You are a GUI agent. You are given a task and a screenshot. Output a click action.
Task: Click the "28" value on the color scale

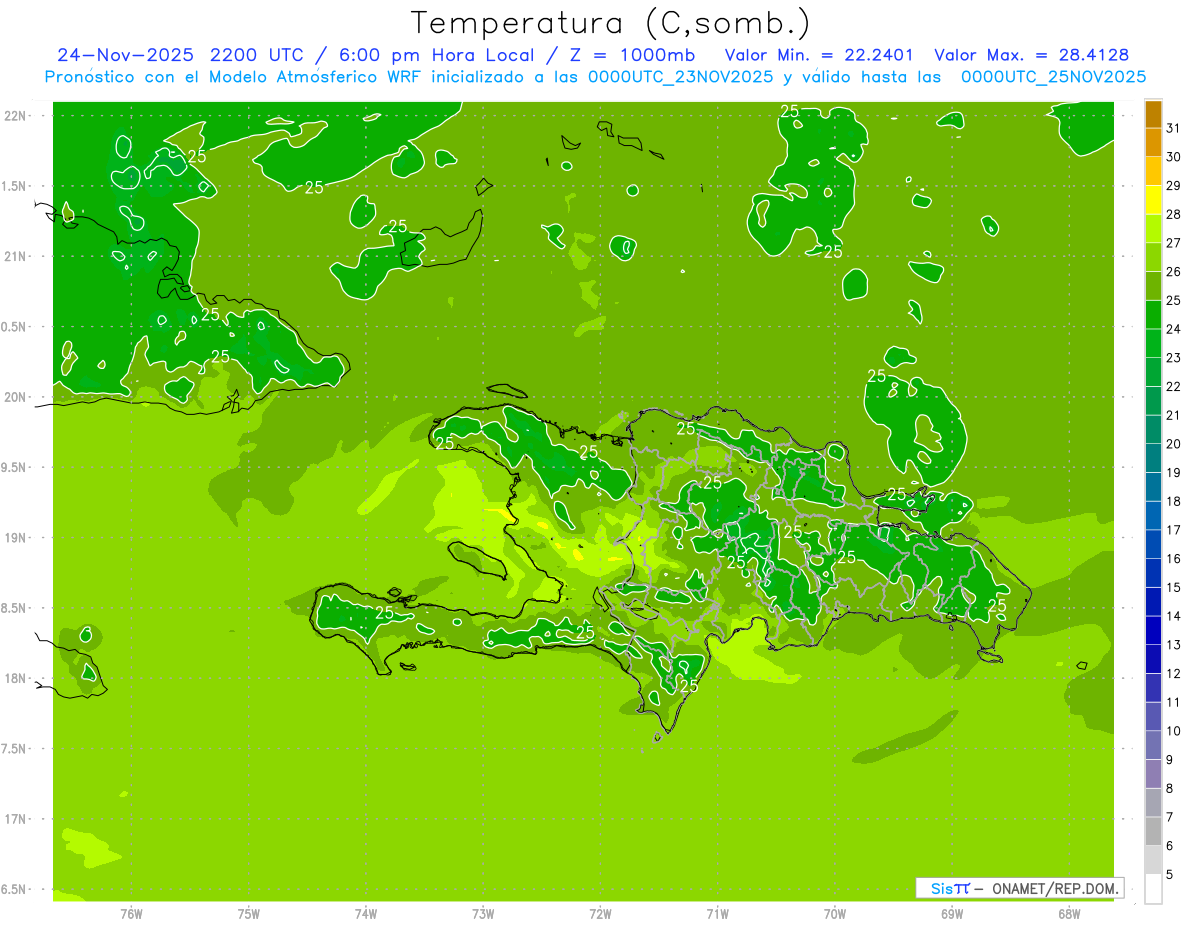pyautogui.click(x=1174, y=214)
